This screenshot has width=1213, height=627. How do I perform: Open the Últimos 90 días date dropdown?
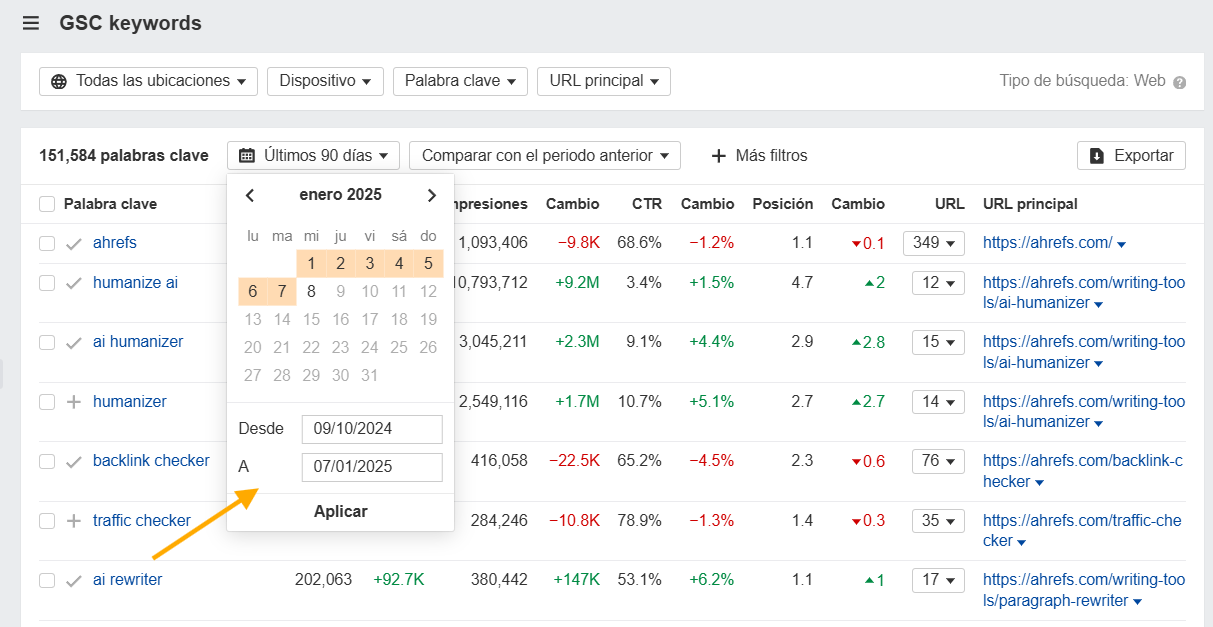tap(313, 156)
